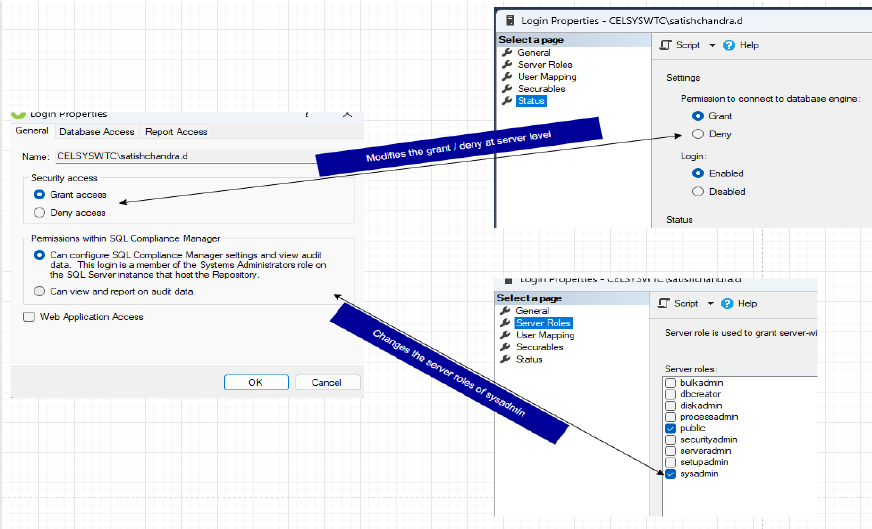872x529 pixels.
Task: Open the highlighted Status page in upper window
Action: 531,101
